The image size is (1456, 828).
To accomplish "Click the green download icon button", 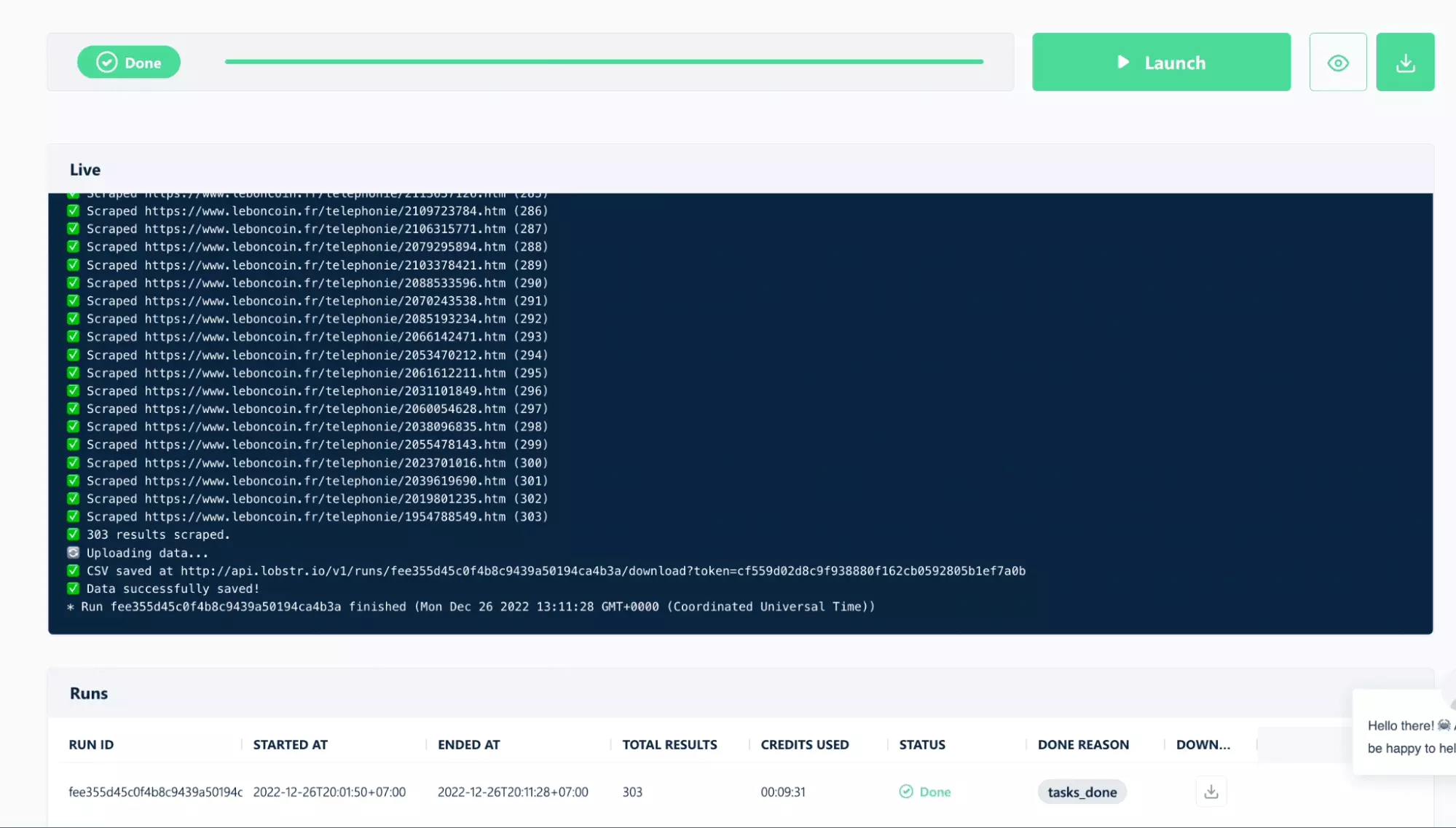I will (x=1404, y=63).
